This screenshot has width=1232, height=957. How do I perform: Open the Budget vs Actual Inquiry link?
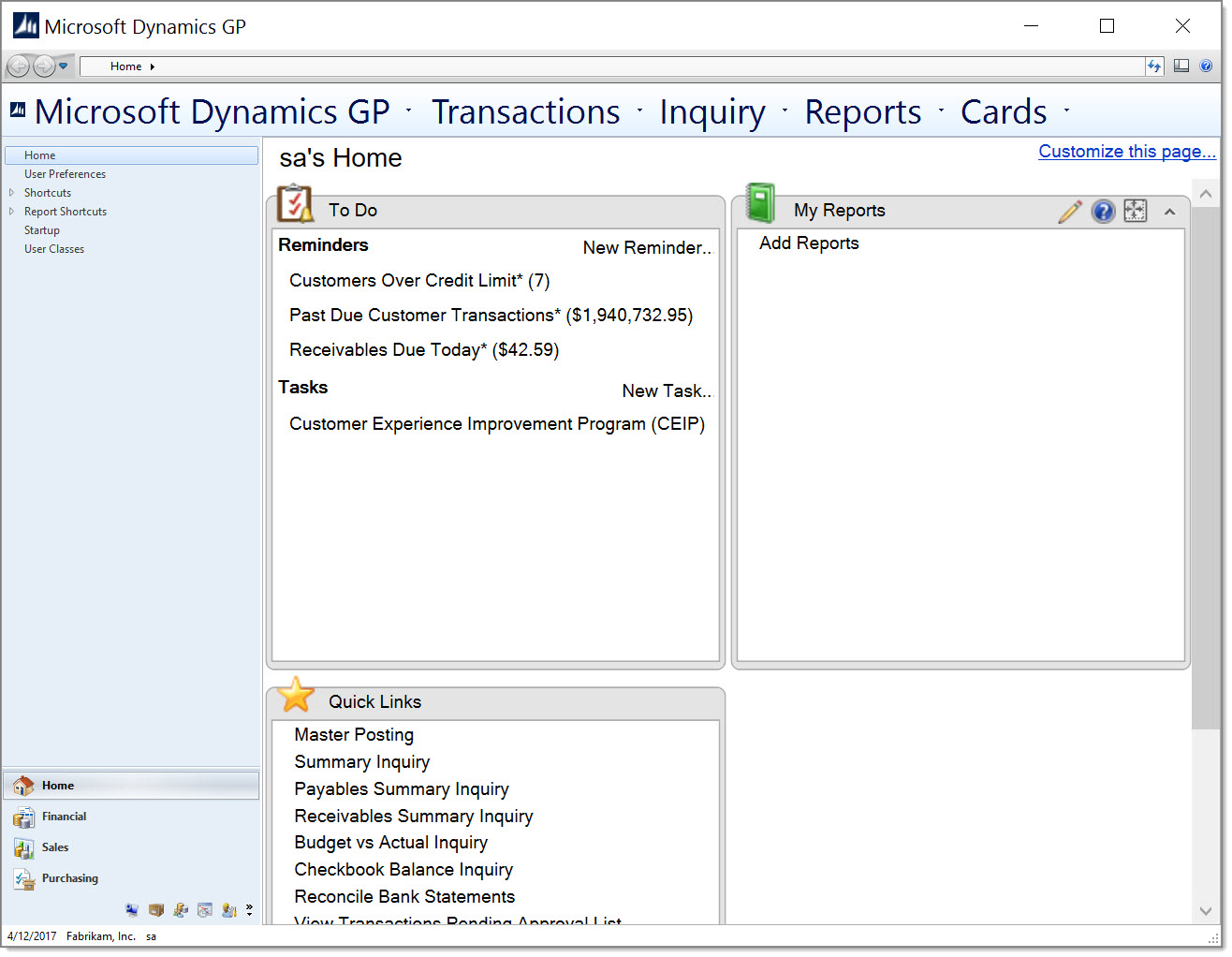pyautogui.click(x=391, y=843)
